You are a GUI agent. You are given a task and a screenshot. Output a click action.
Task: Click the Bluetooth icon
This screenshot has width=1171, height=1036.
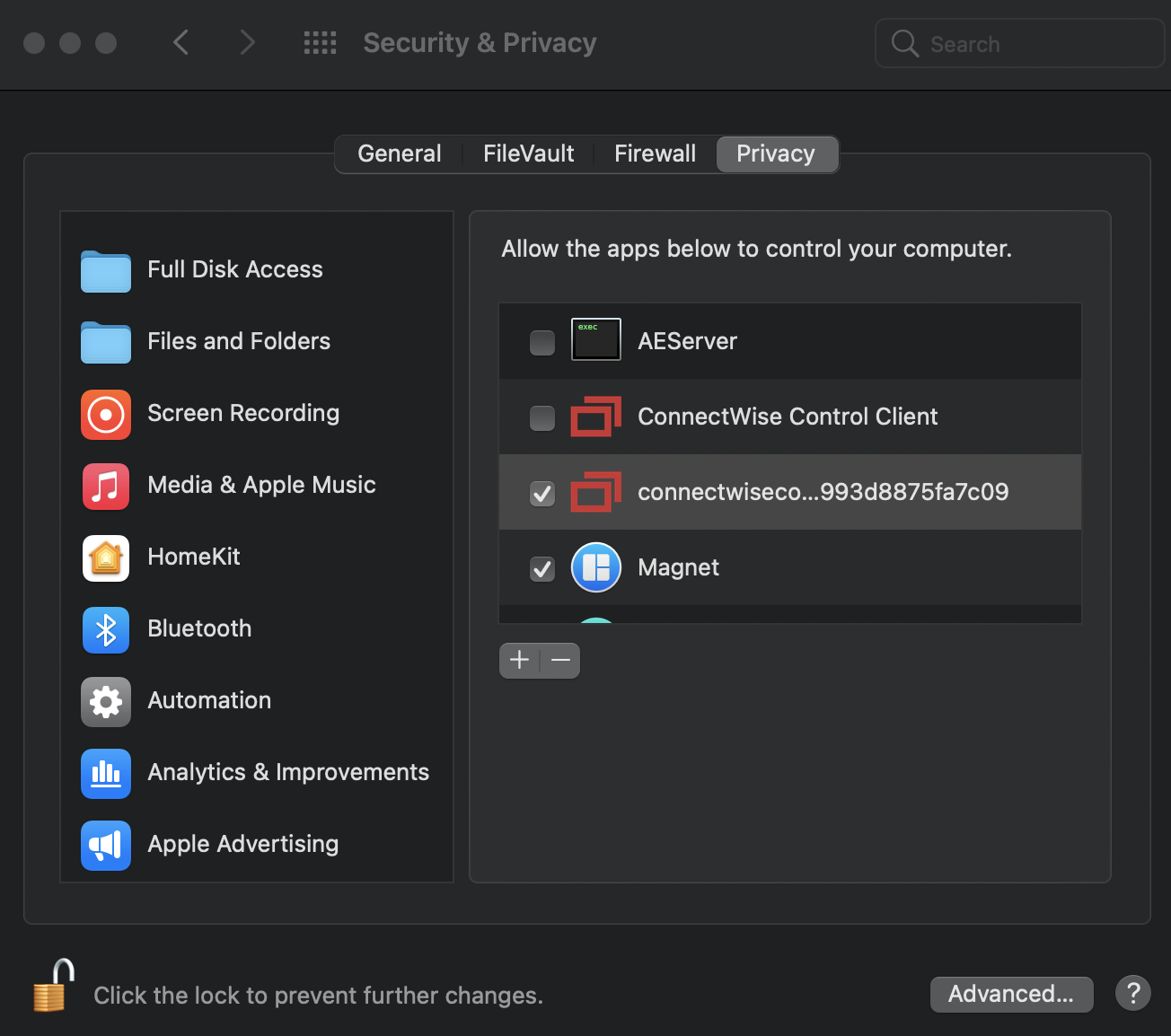(x=106, y=629)
